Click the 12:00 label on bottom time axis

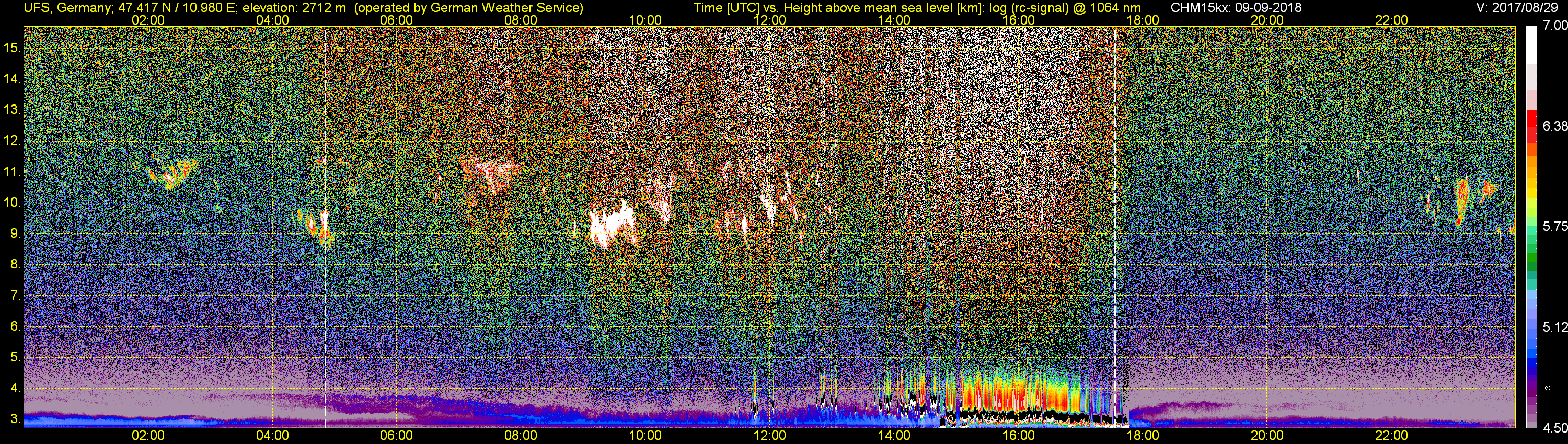[x=769, y=436]
